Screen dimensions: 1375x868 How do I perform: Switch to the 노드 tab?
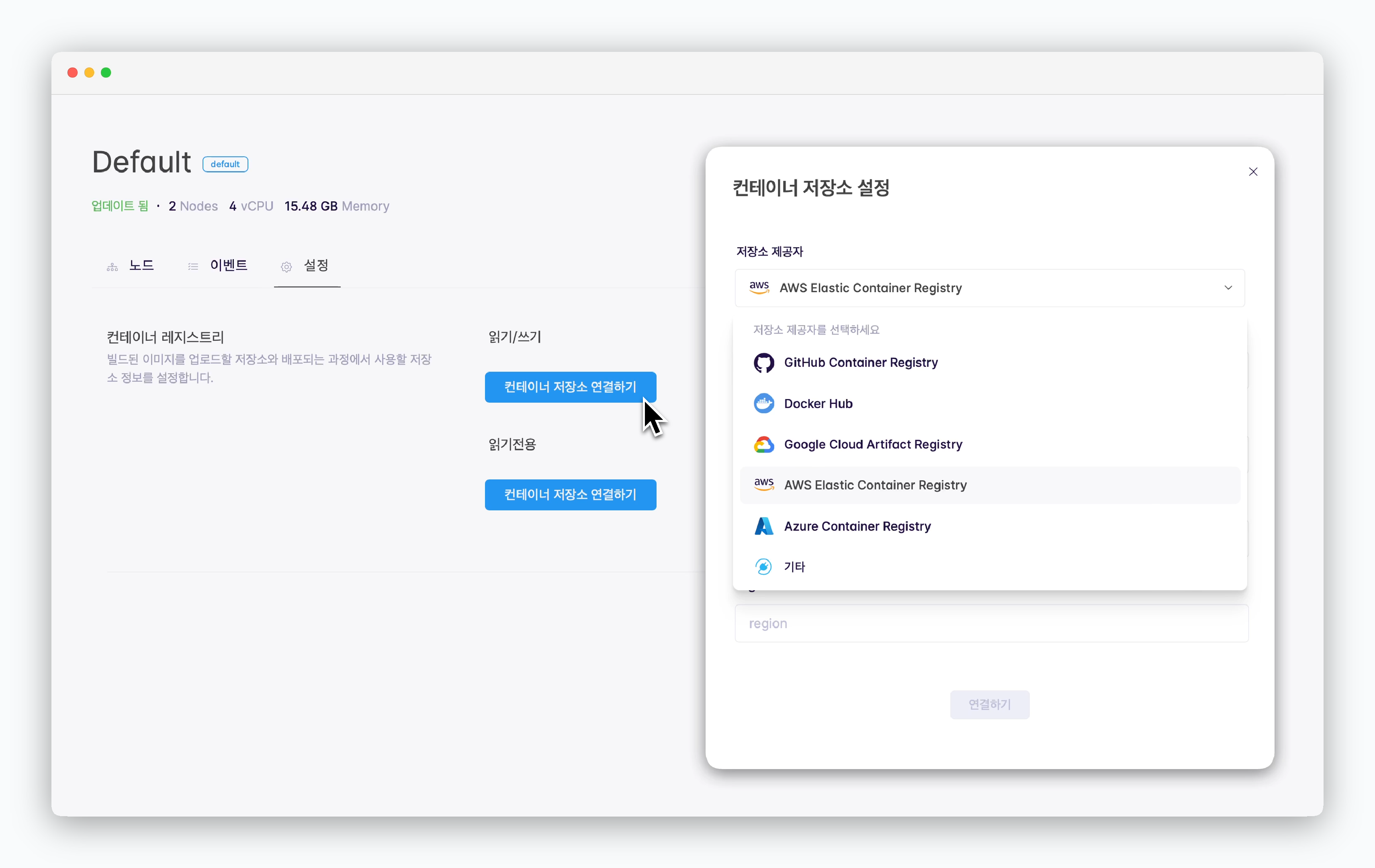tap(130, 266)
